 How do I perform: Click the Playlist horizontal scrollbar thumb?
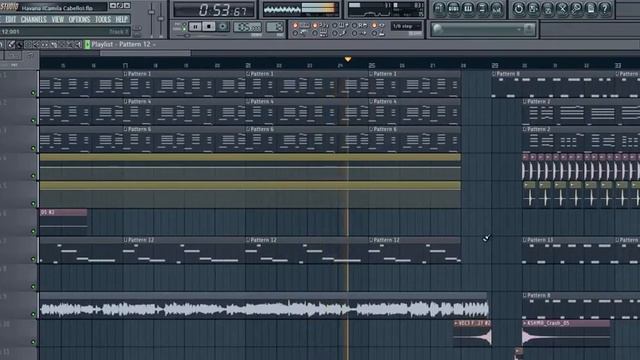145,53
